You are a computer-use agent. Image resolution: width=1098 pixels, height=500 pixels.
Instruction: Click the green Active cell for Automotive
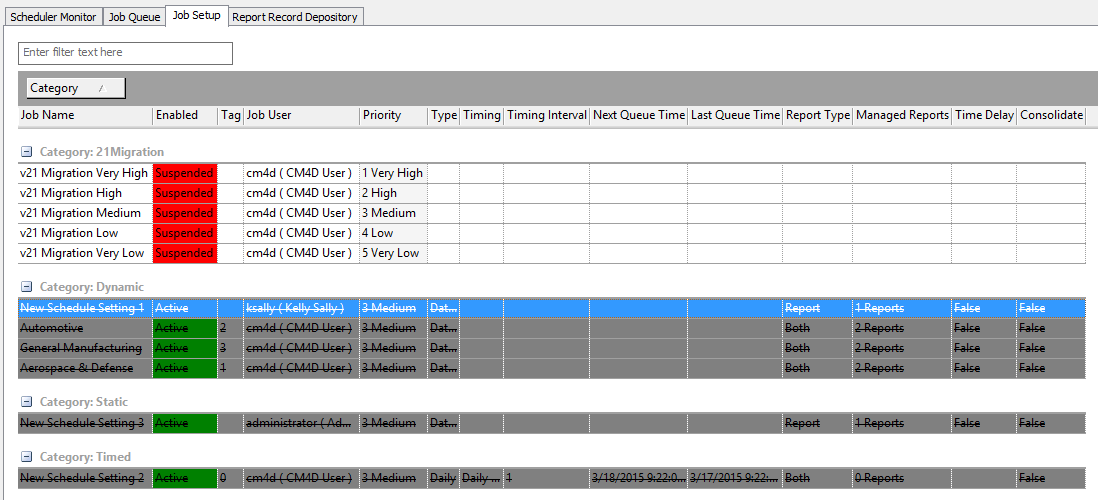[x=184, y=328]
